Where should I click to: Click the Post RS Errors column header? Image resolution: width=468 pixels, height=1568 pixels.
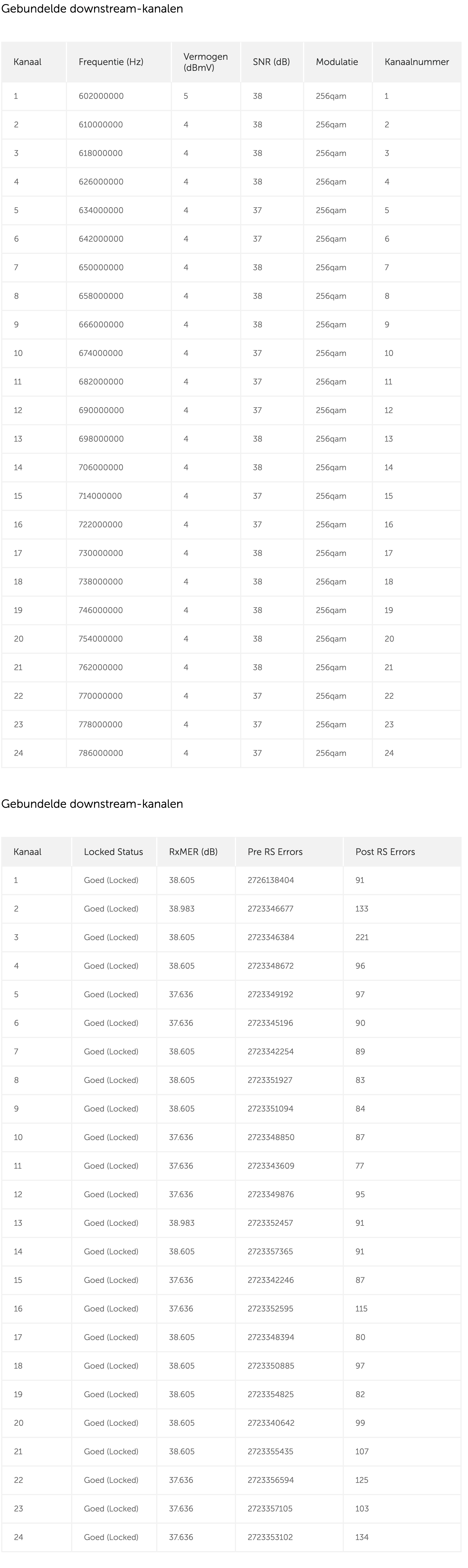(x=385, y=852)
